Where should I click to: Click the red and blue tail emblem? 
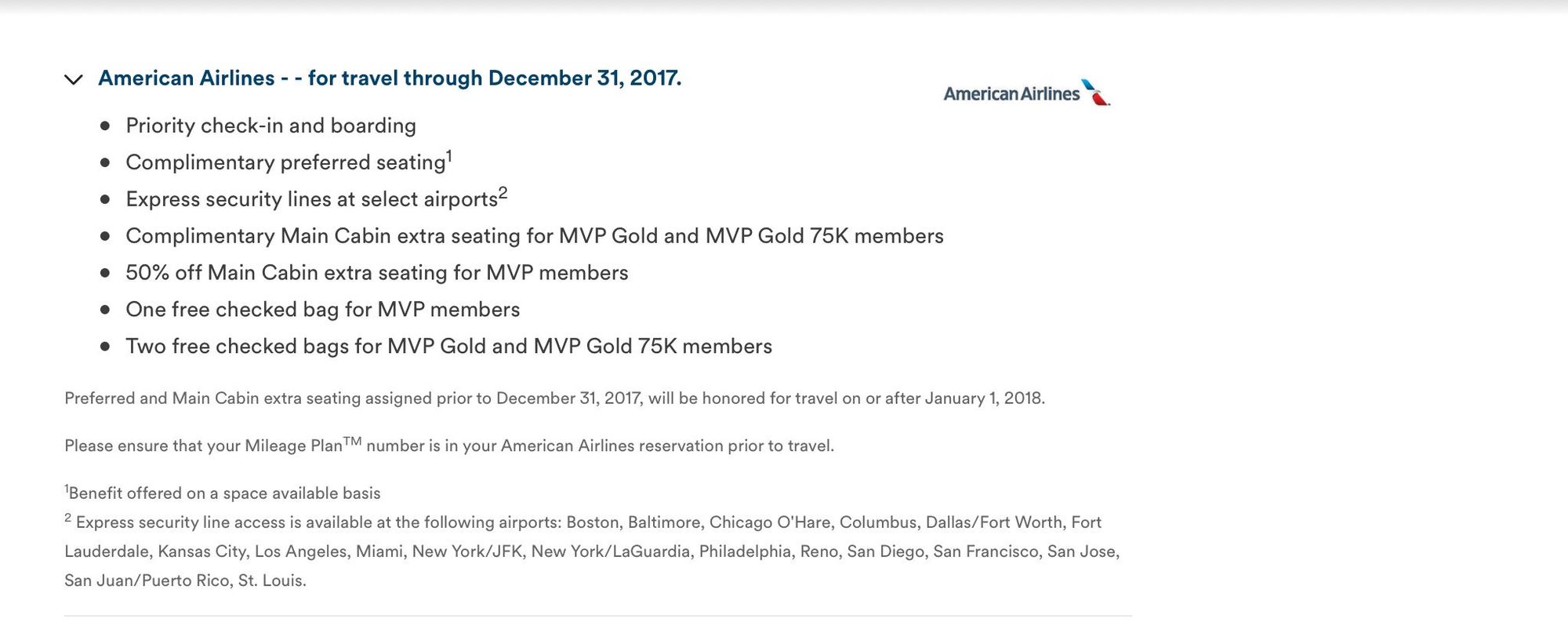1096,93
